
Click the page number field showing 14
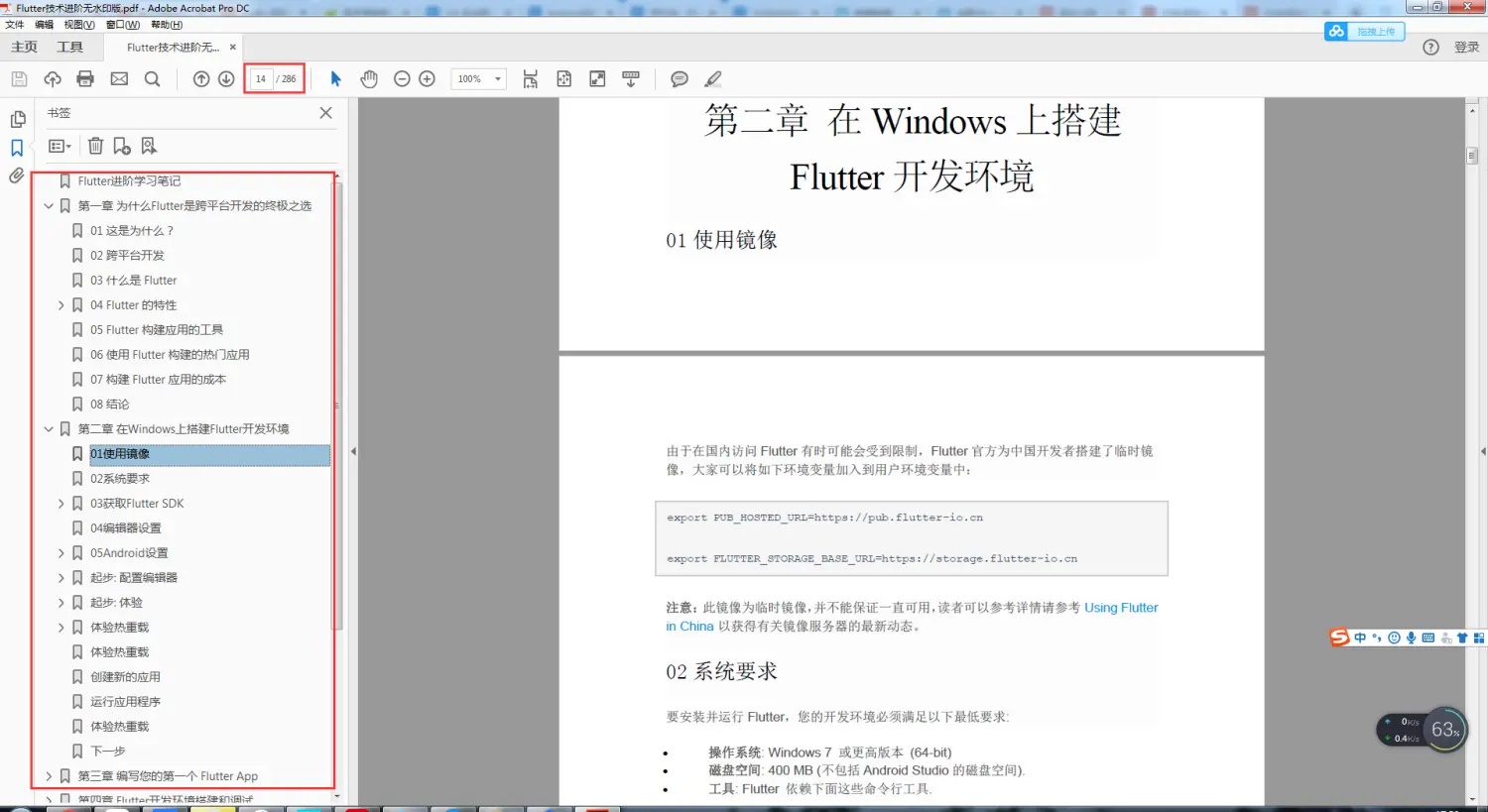point(261,79)
